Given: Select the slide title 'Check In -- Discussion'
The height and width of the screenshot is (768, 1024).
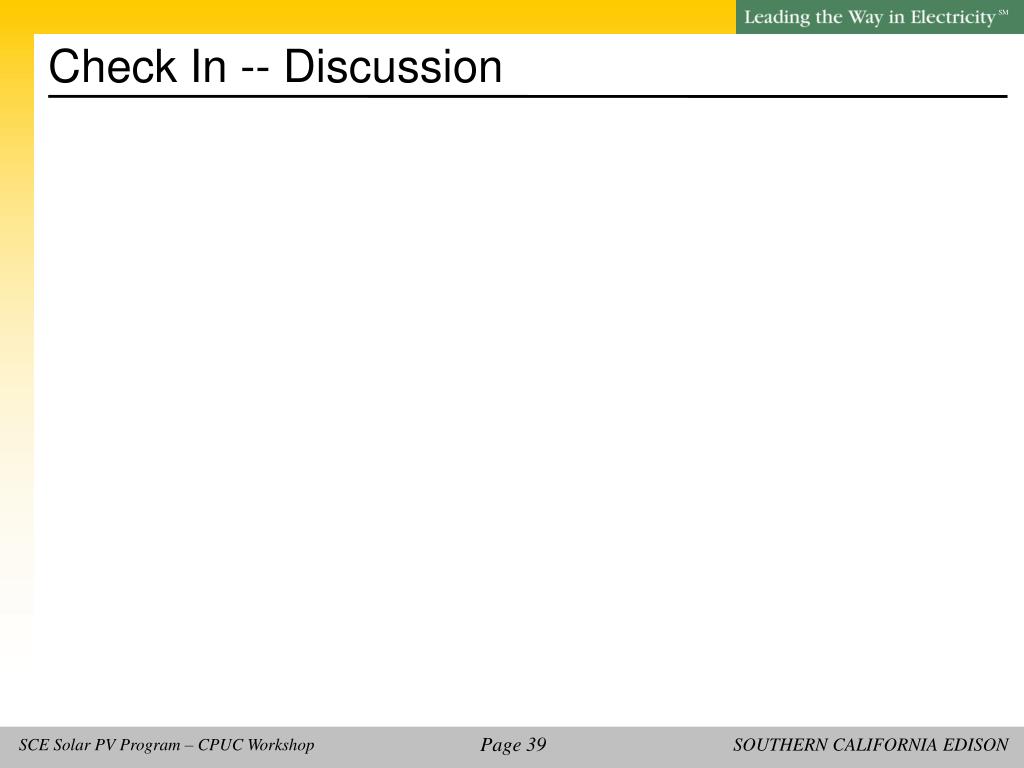Looking at the screenshot, I should point(275,67).
